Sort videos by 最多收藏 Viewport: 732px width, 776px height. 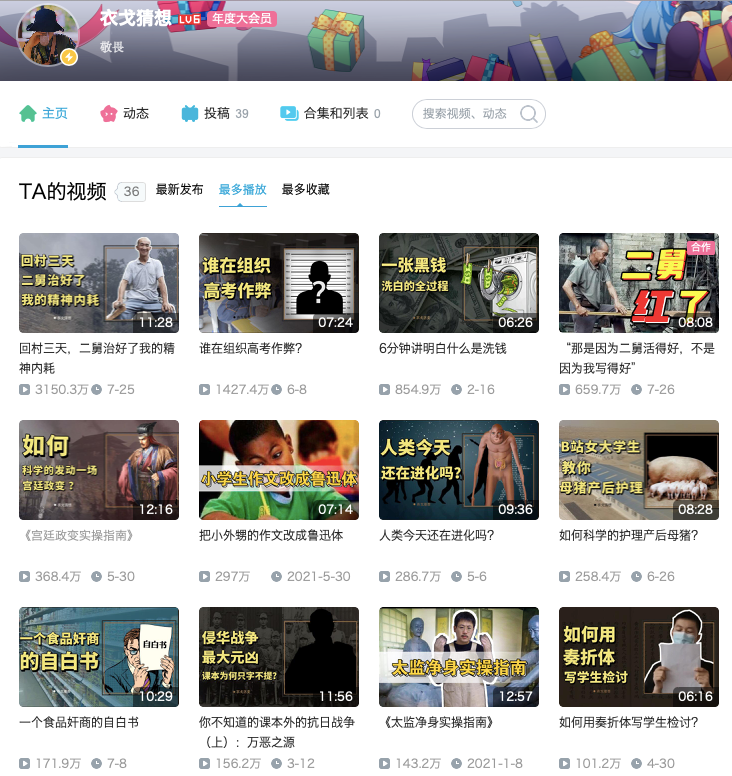coord(305,190)
